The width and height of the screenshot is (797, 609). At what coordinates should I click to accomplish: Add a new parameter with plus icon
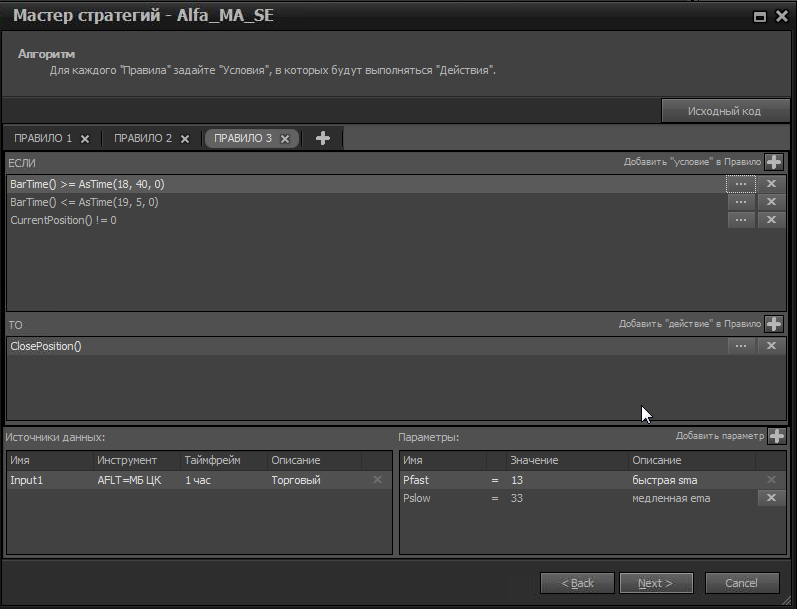776,436
